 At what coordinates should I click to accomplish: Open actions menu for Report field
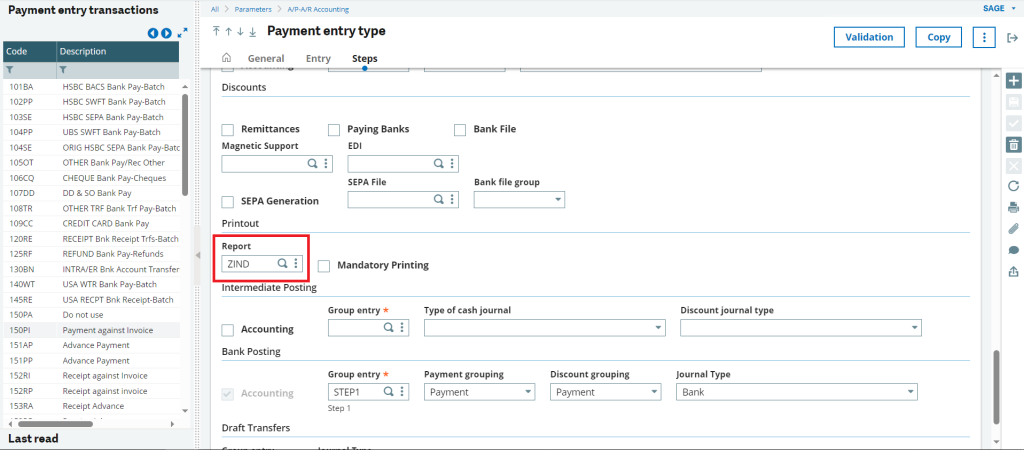coord(296,263)
